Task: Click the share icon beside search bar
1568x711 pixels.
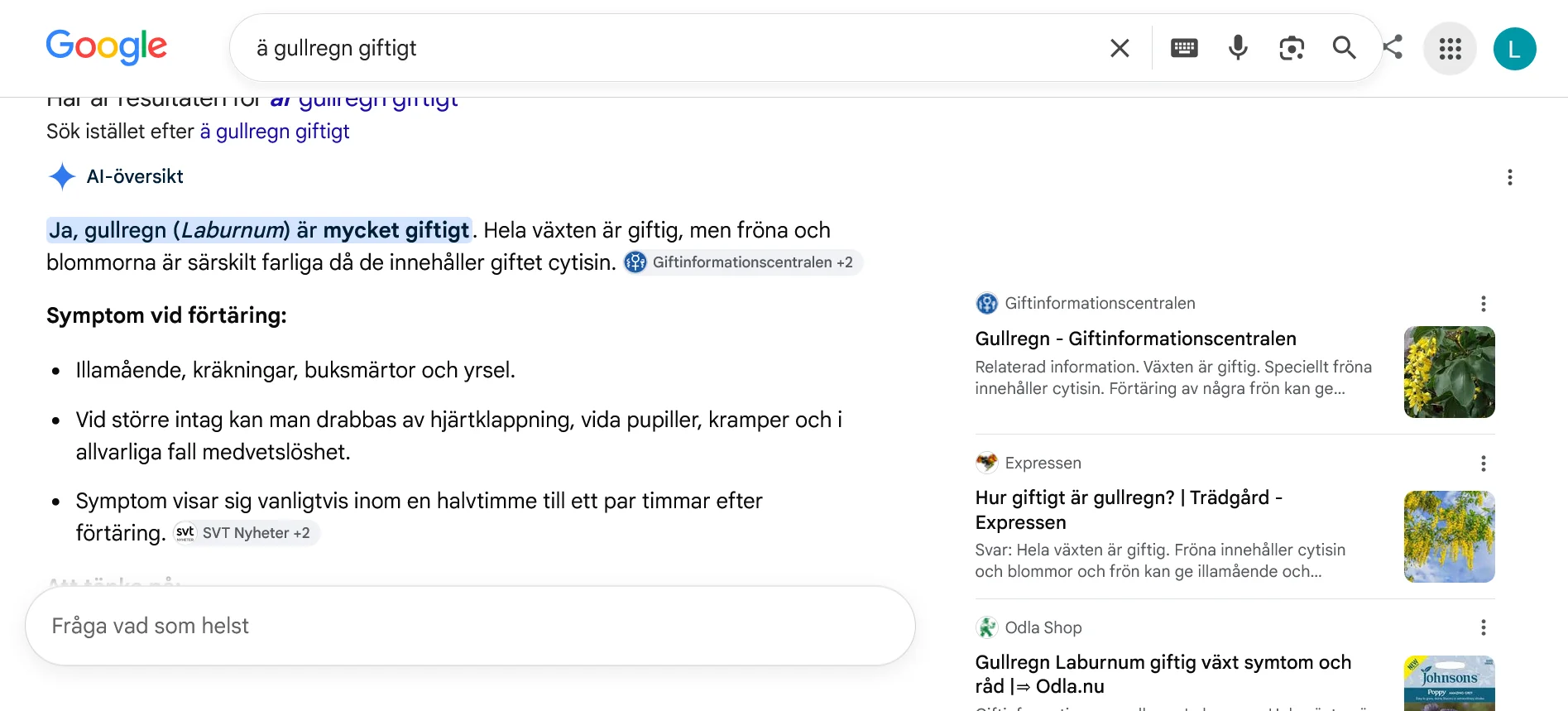Action: coord(1393,47)
